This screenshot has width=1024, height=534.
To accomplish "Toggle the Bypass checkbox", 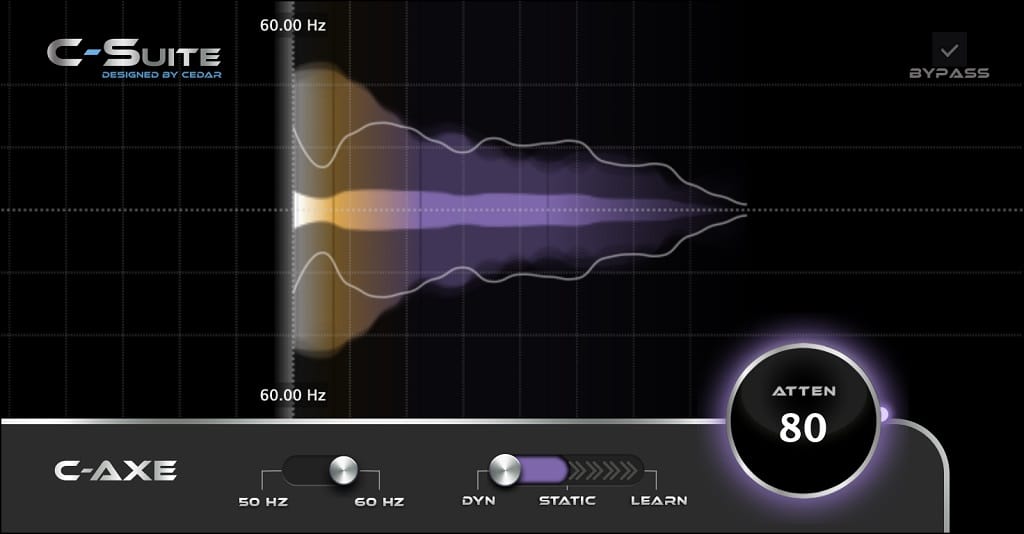I will pos(949,50).
